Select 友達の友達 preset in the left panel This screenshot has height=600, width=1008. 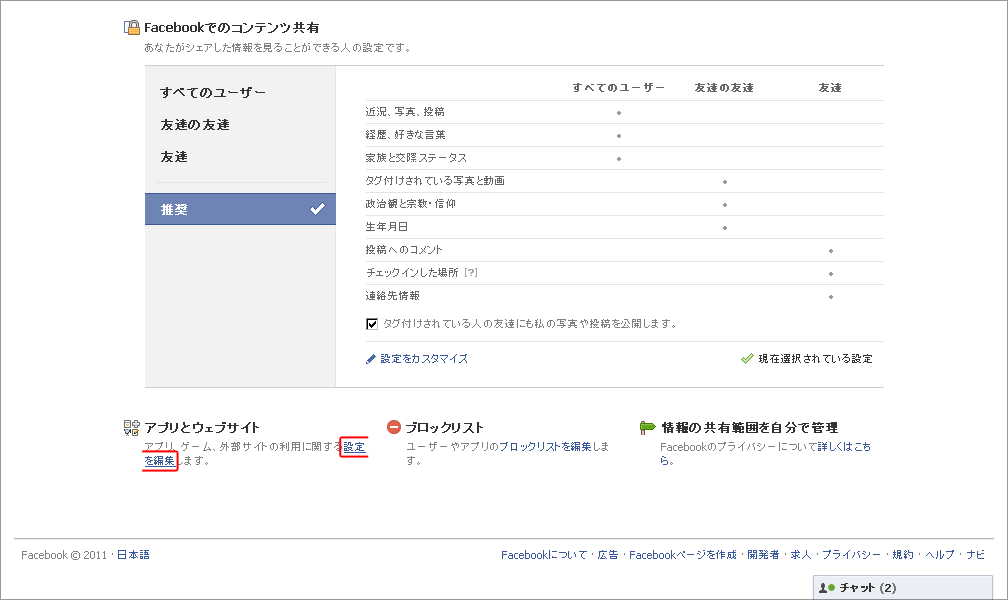coord(195,125)
